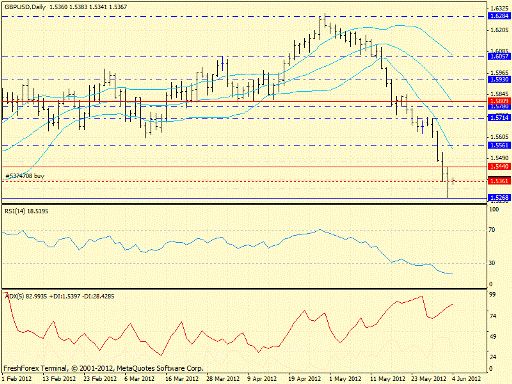Select the blue 1.6057 price label

coord(499,56)
